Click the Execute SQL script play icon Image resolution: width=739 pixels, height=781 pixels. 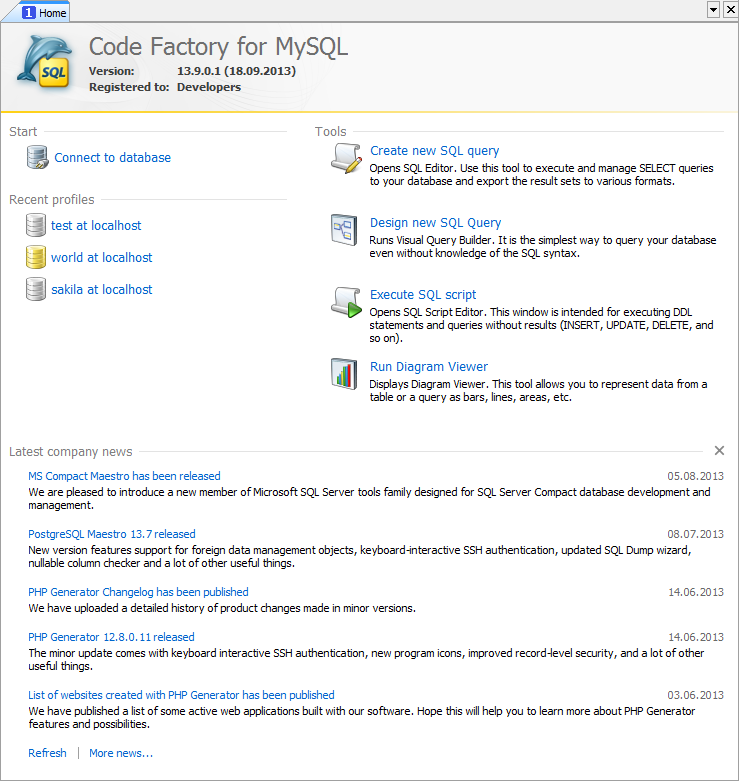click(346, 302)
